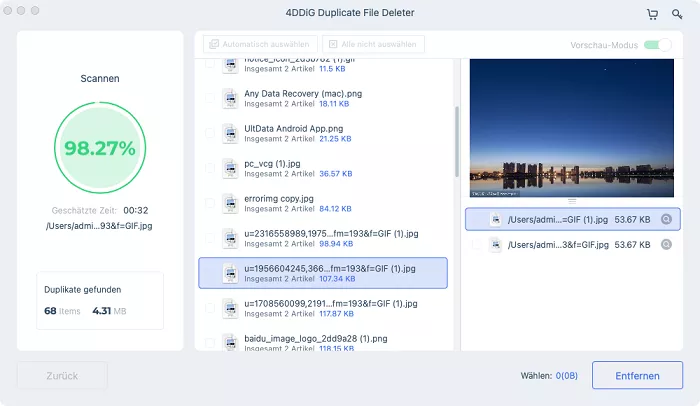
Task: Open the shopping cart icon
Action: 653,15
